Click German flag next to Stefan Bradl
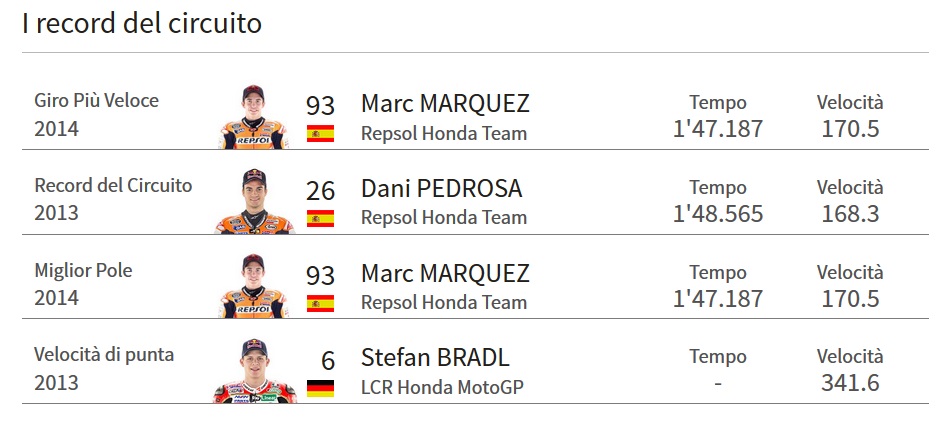The width and height of the screenshot is (942, 431). (320, 388)
